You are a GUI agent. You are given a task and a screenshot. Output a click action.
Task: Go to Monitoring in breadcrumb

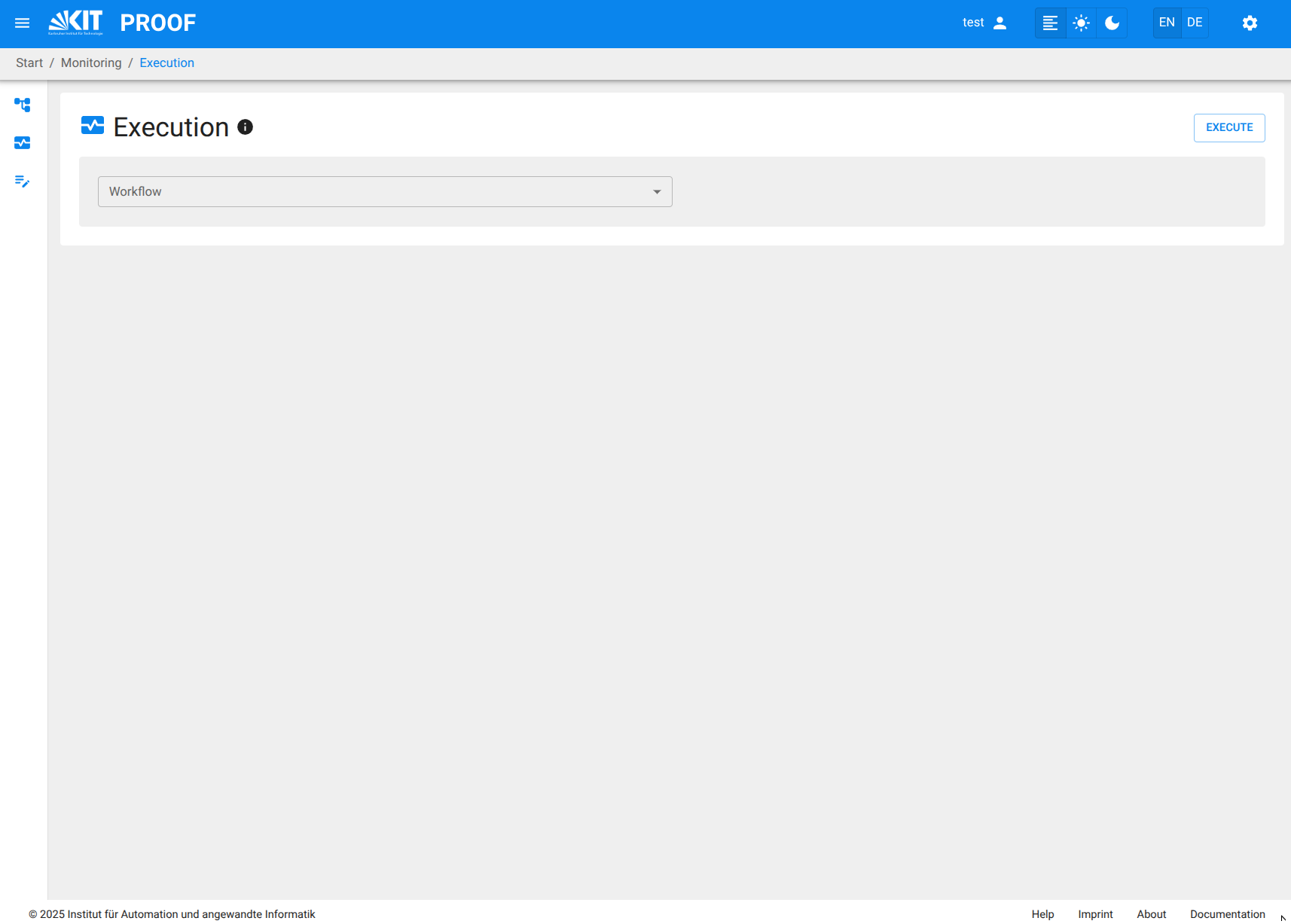91,63
